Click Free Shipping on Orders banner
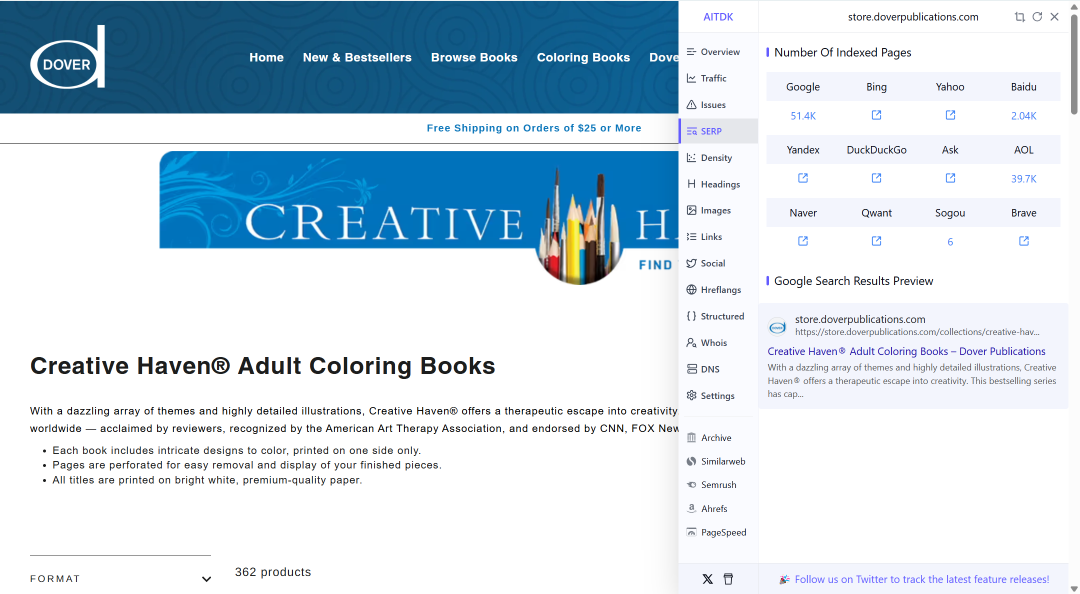This screenshot has height=594, width=1080. click(534, 128)
